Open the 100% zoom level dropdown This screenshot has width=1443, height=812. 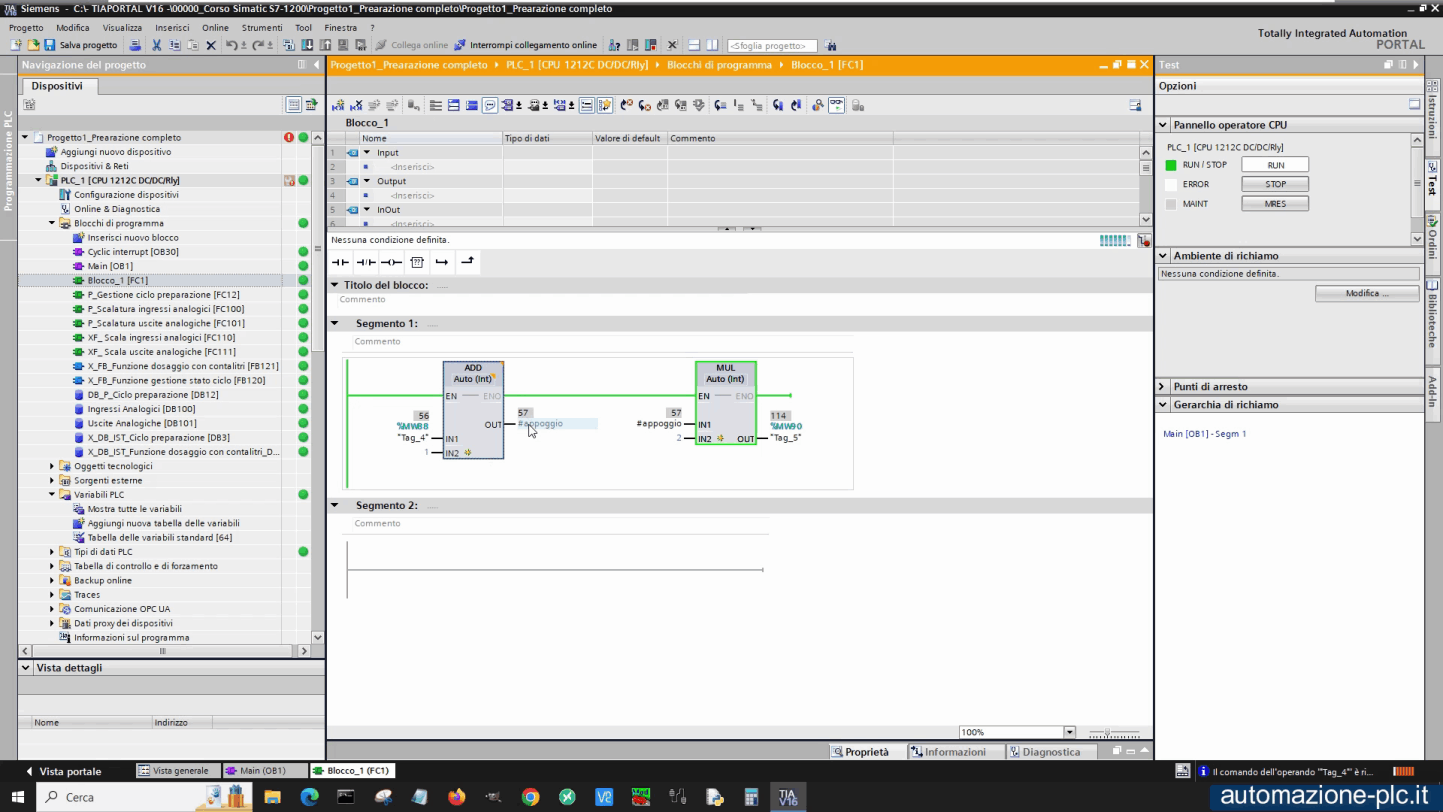tap(1069, 731)
